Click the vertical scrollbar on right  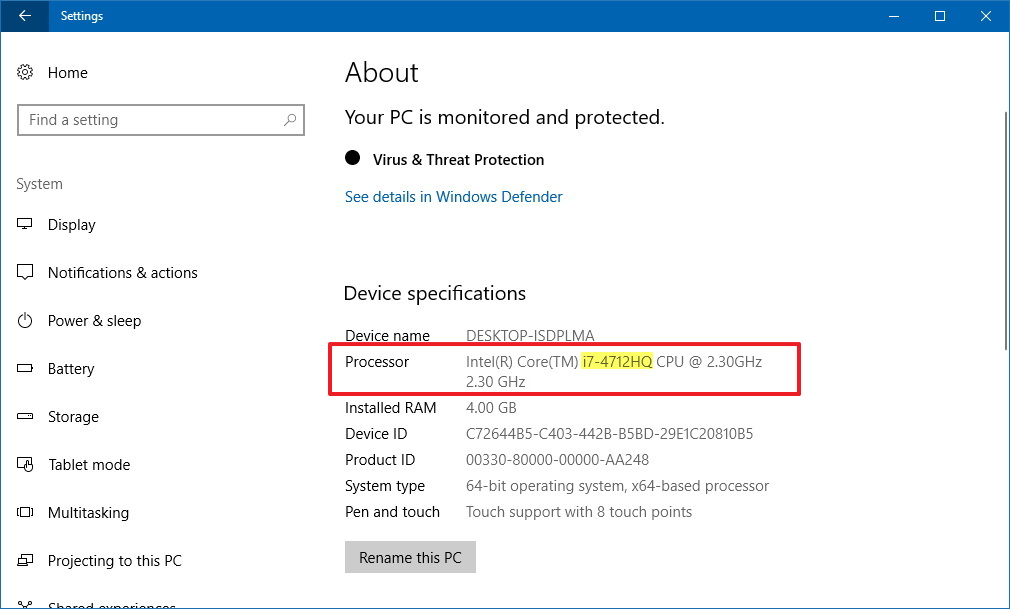coord(1005,232)
